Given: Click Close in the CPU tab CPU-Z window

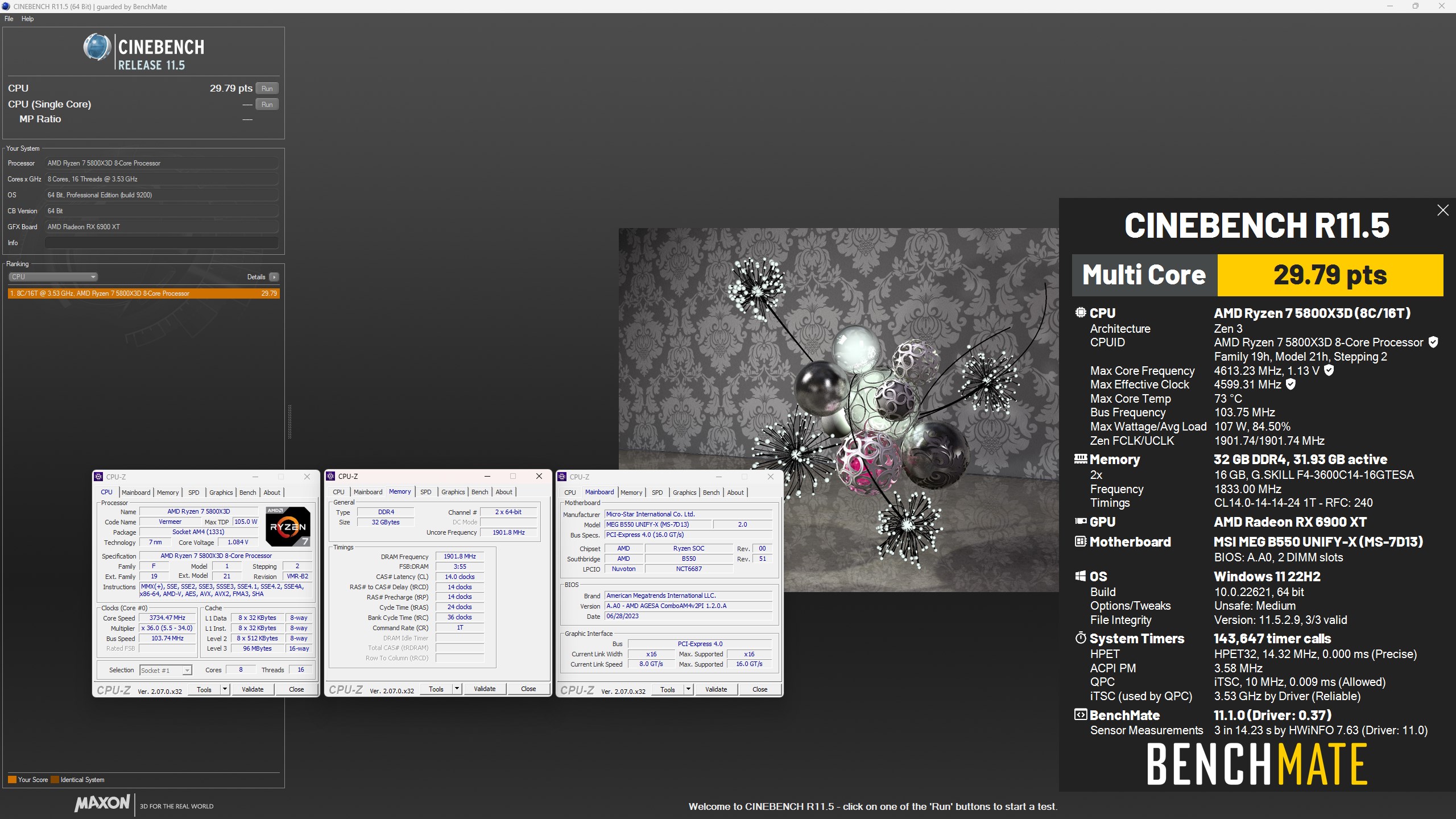Looking at the screenshot, I should tap(296, 689).
